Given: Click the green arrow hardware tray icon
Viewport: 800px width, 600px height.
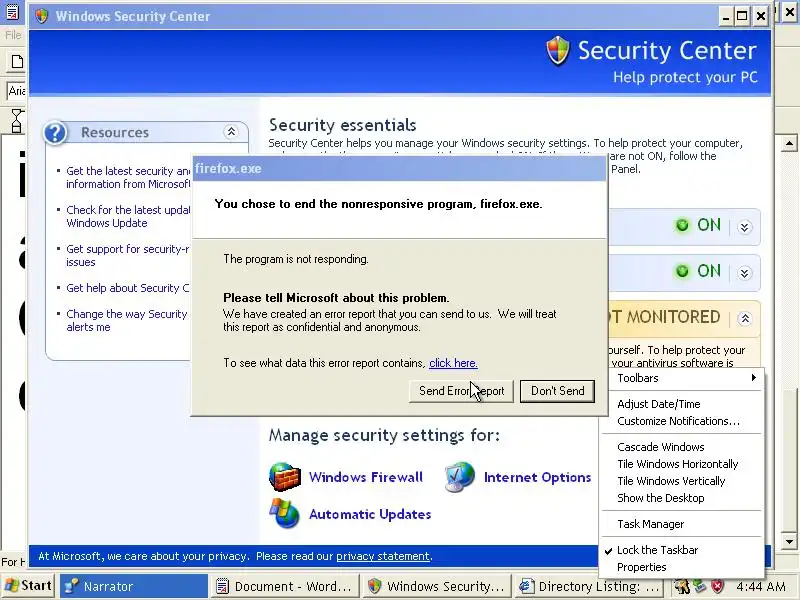Looking at the screenshot, I should (699, 587).
